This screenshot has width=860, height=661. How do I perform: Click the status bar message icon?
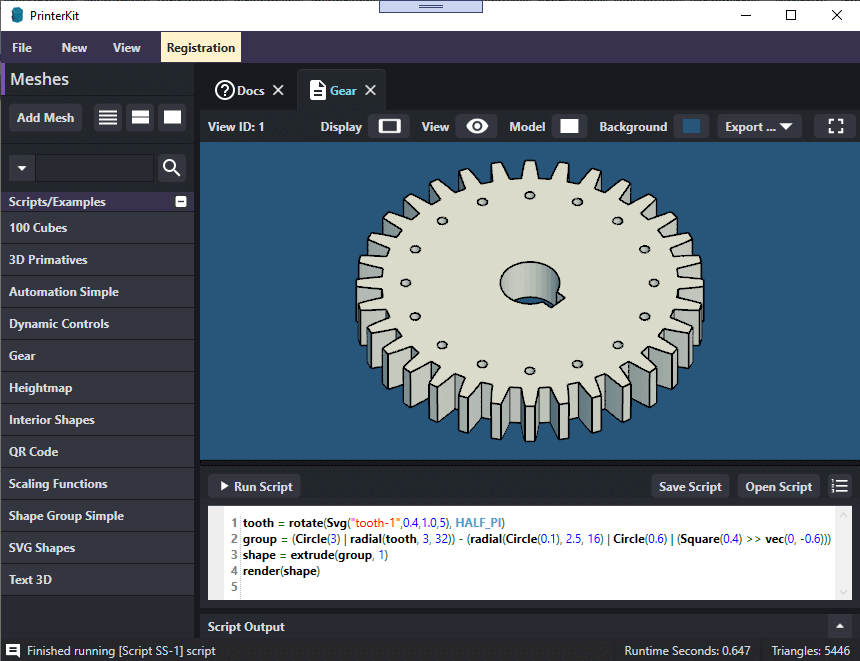pos(13,651)
